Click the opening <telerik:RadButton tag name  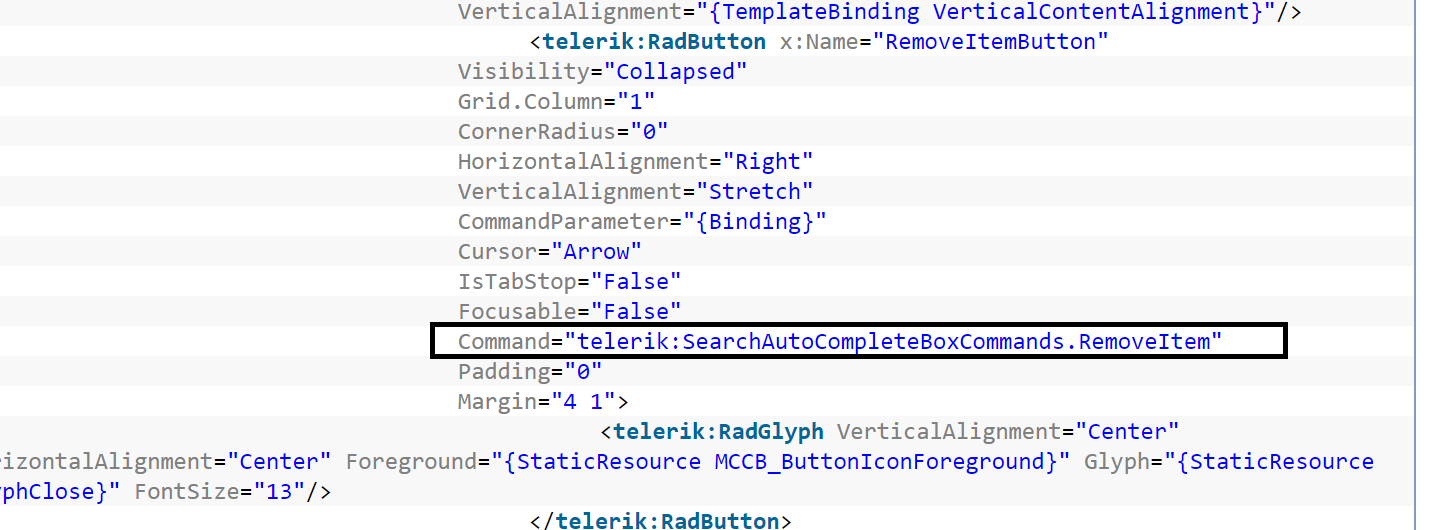point(648,42)
